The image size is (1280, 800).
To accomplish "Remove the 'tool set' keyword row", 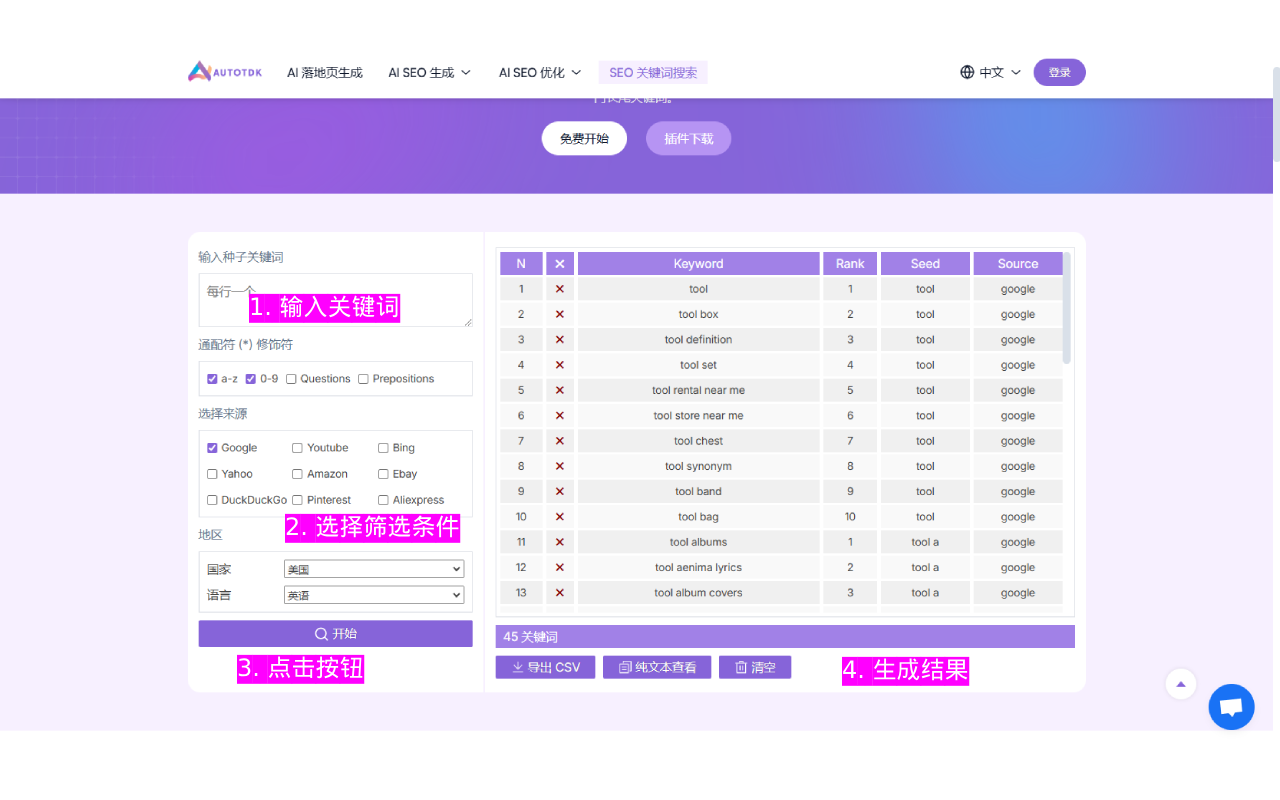I will click(x=559, y=365).
